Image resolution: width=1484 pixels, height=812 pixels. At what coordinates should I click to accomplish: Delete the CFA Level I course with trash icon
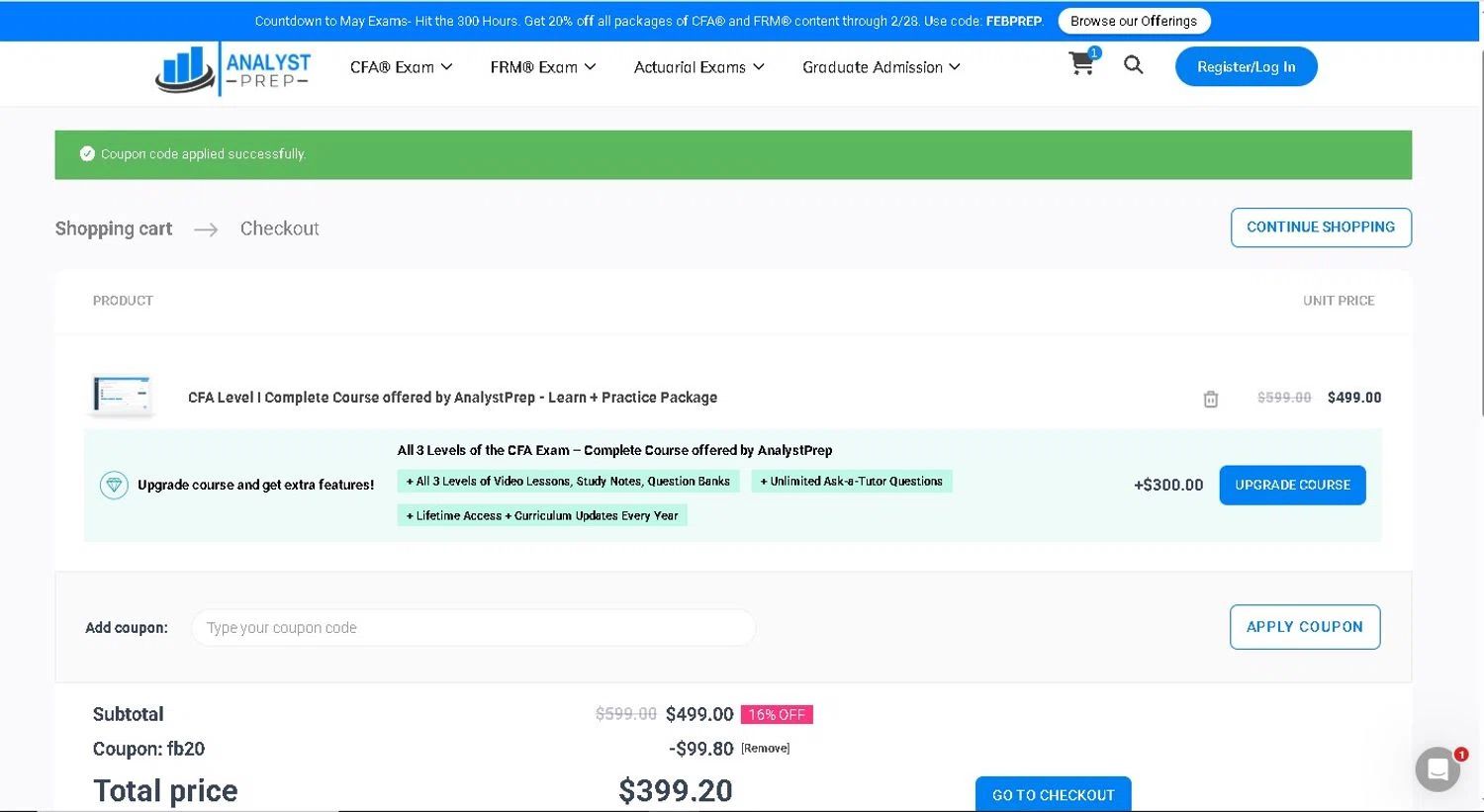(x=1210, y=399)
